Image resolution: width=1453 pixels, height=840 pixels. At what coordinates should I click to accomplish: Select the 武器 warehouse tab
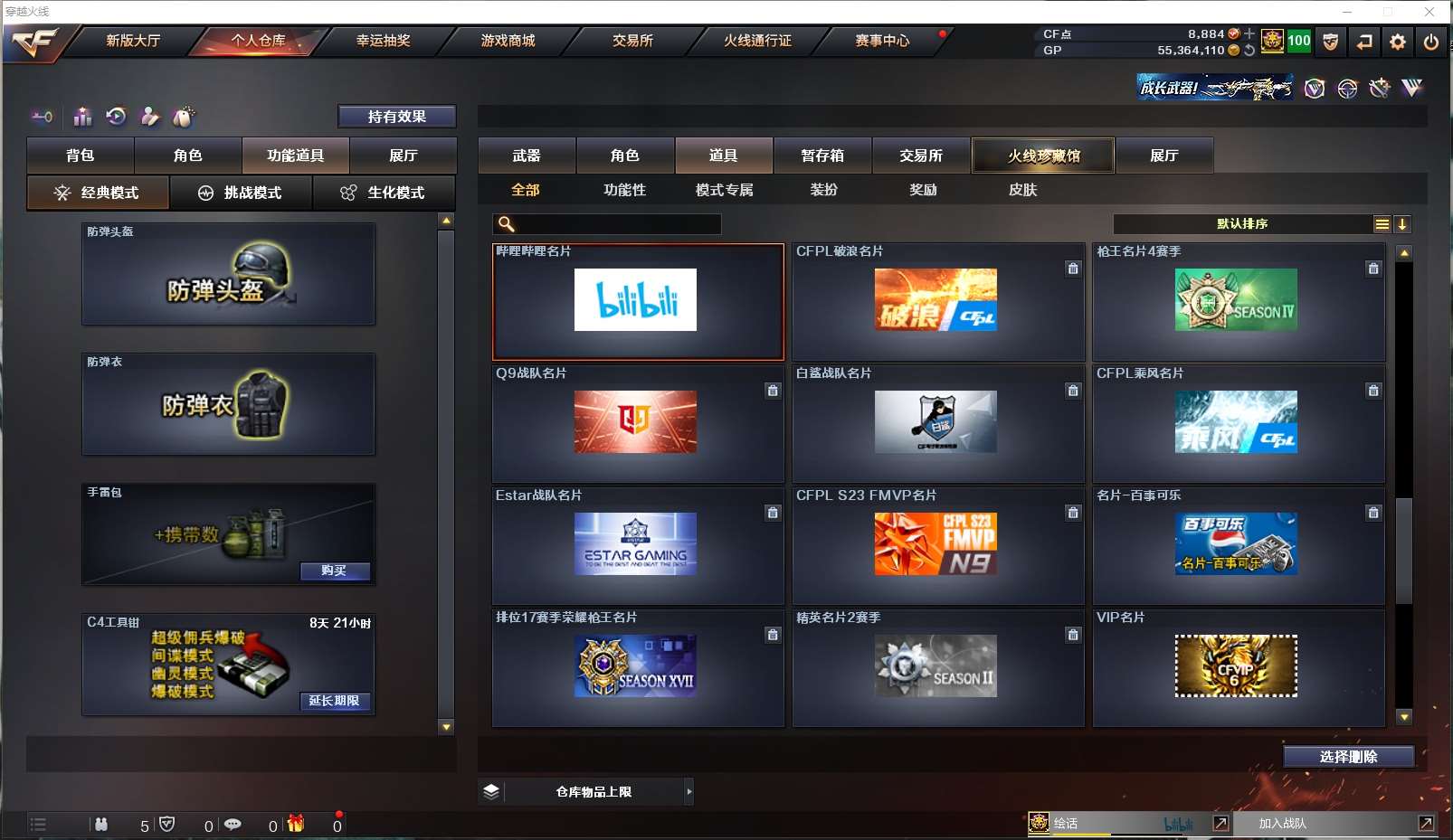[527, 156]
